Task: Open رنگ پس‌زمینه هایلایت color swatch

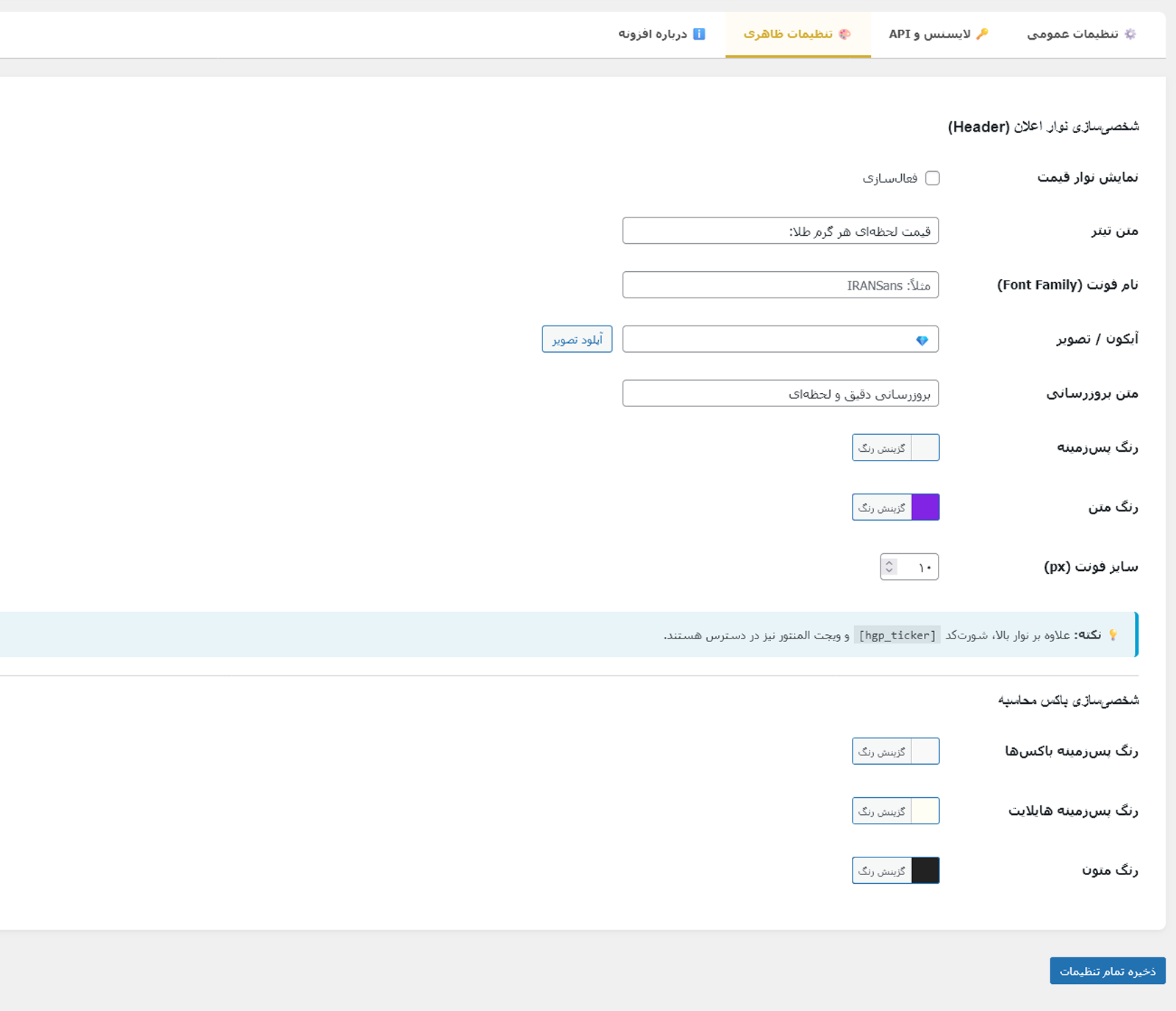Action: pyautogui.click(x=925, y=810)
